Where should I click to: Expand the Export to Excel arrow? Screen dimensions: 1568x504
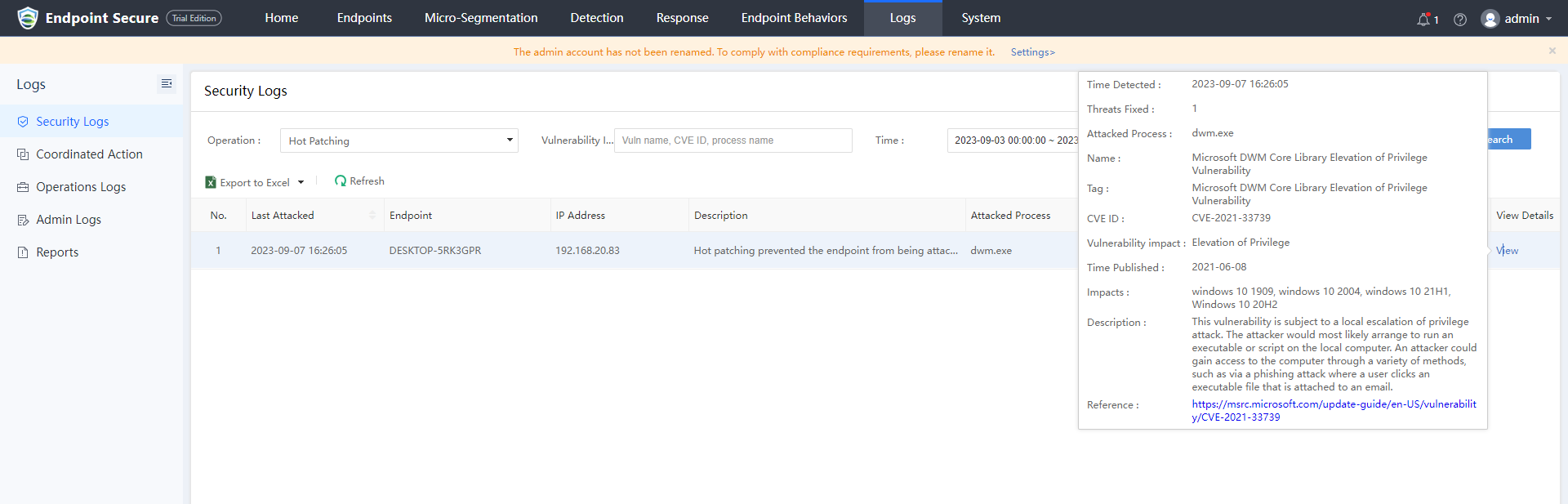point(301,182)
